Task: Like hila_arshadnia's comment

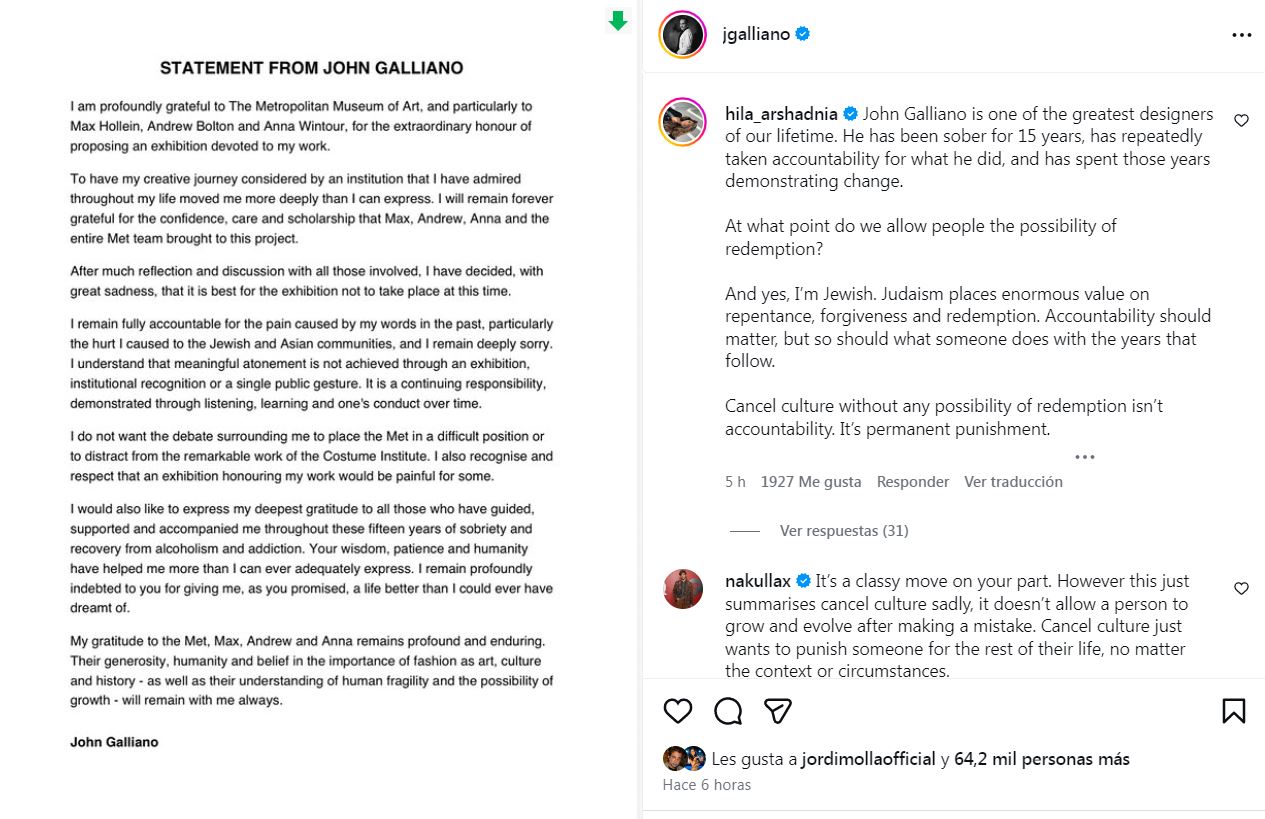Action: pyautogui.click(x=1241, y=121)
